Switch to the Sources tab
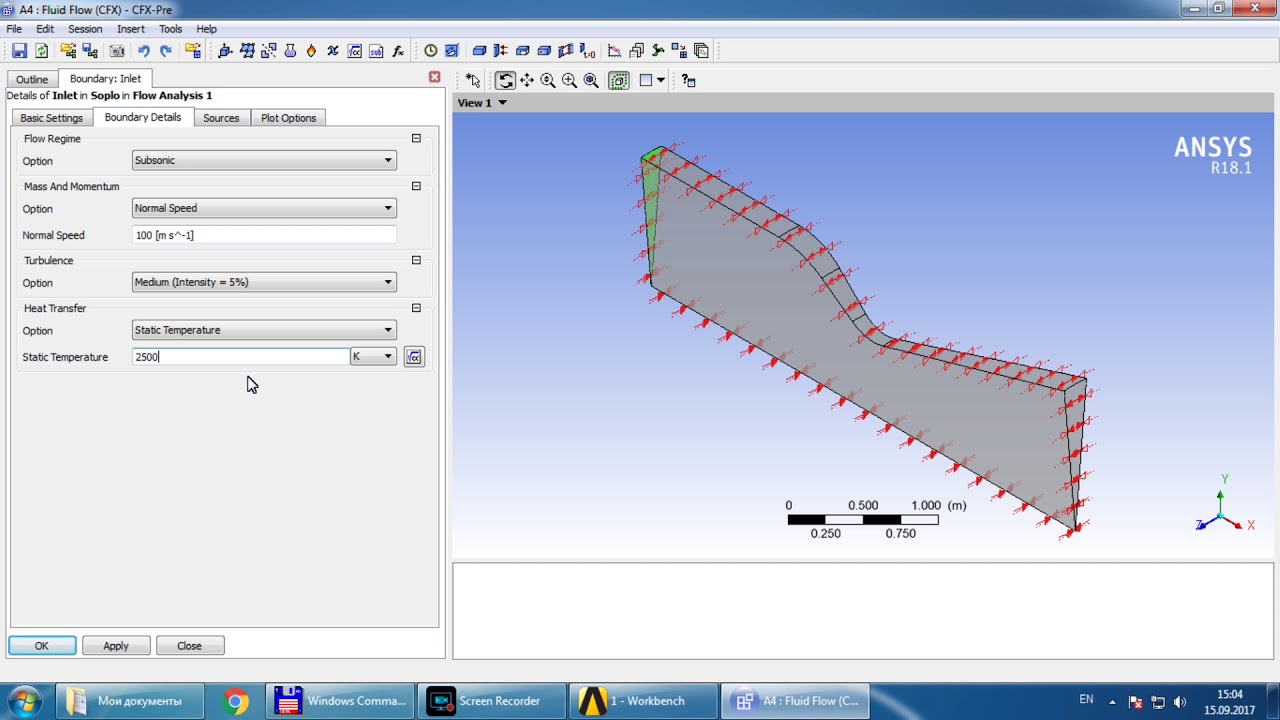Viewport: 1280px width, 720px height. point(221,118)
